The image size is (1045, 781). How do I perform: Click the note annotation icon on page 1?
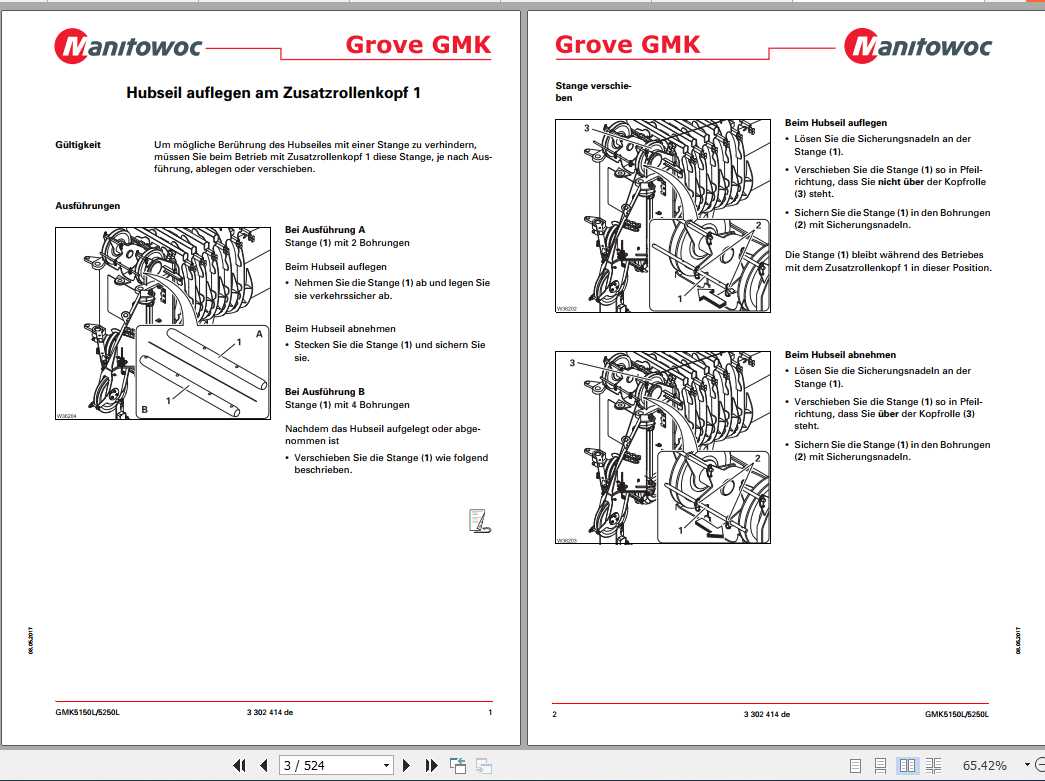point(480,520)
